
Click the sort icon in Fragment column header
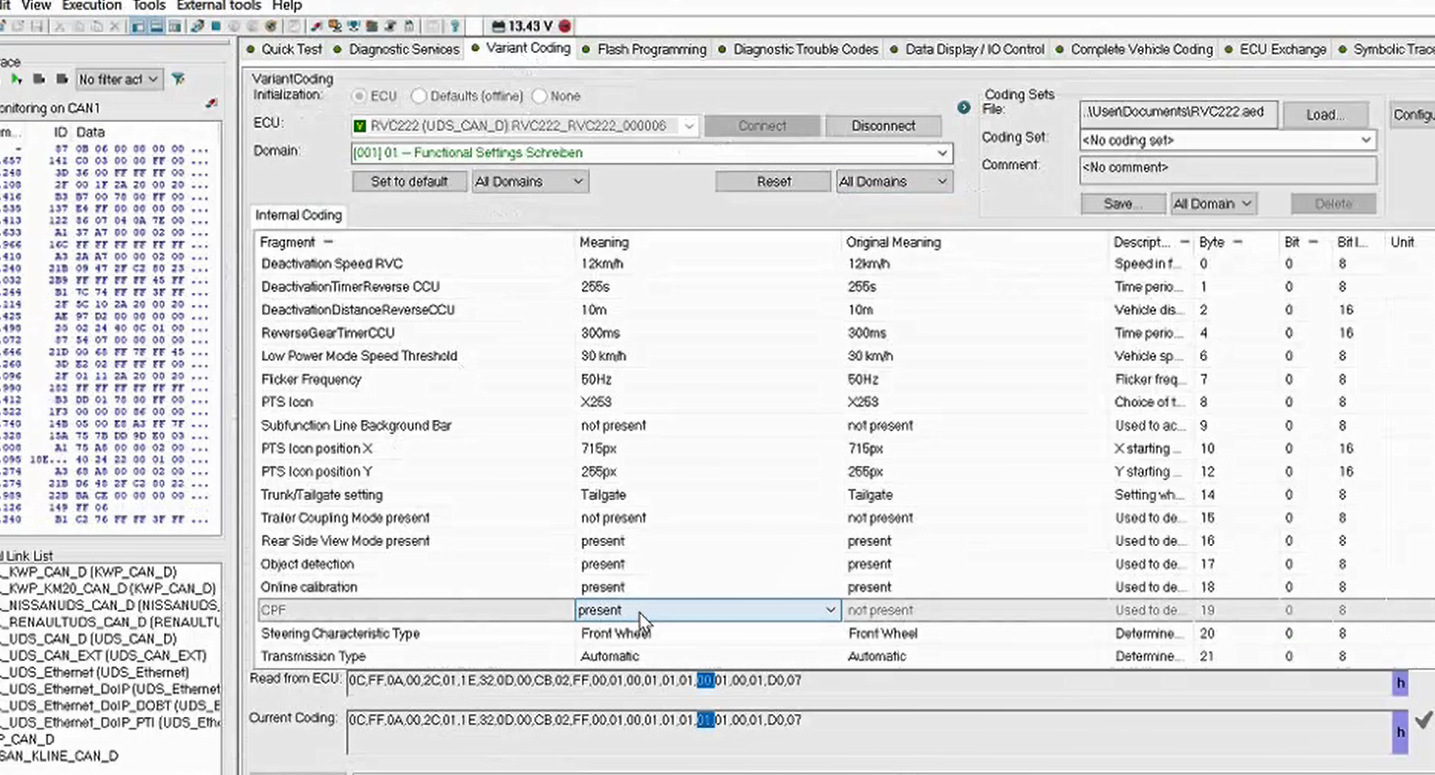tap(328, 242)
